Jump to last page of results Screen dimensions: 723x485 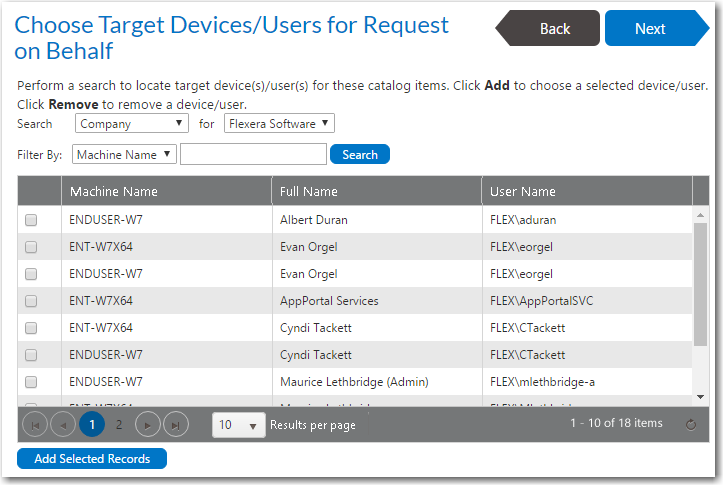point(176,425)
